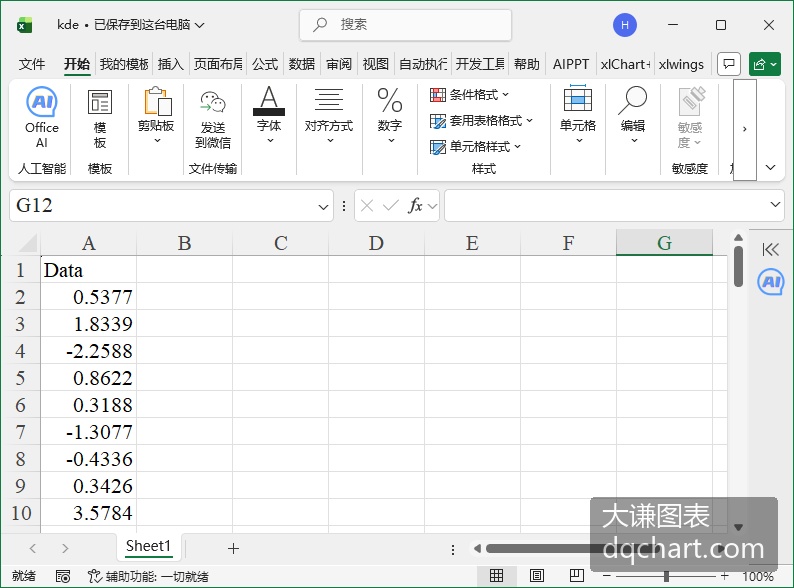Image resolution: width=794 pixels, height=588 pixels.
Task: Click the formula bar three-dot handle
Action: pyautogui.click(x=344, y=206)
